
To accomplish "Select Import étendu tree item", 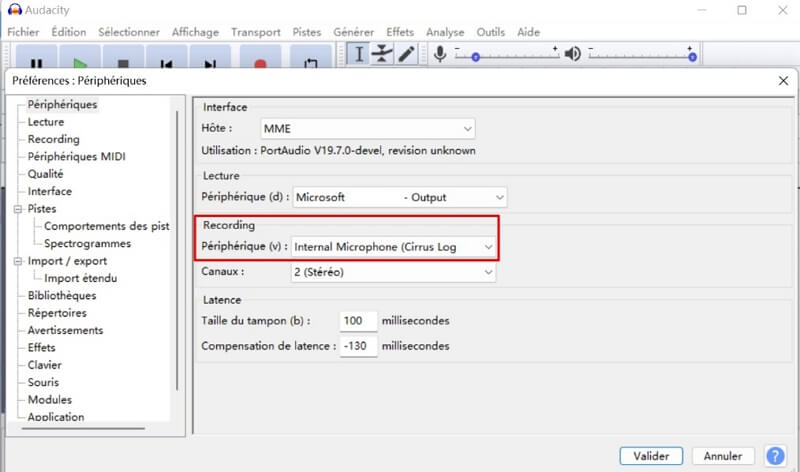I will (x=81, y=278).
